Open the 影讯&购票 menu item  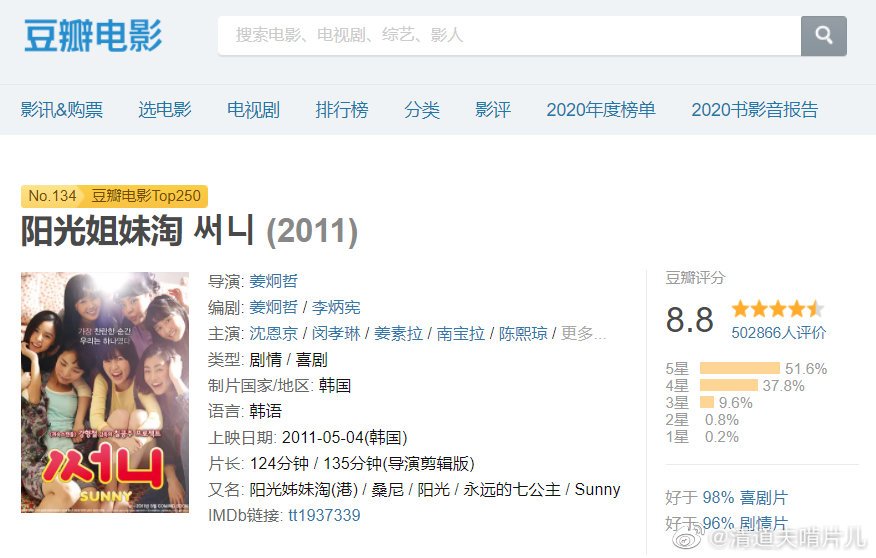point(62,109)
